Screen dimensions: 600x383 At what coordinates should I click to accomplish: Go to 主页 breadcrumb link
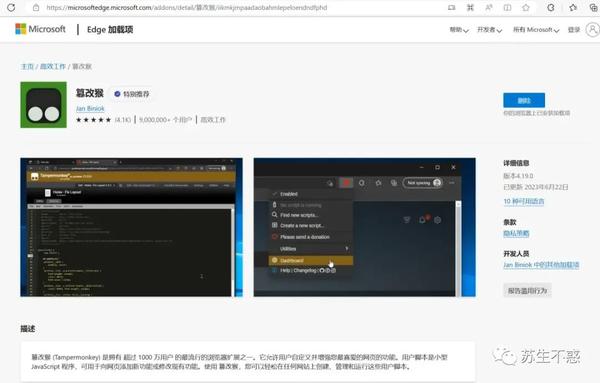point(27,67)
